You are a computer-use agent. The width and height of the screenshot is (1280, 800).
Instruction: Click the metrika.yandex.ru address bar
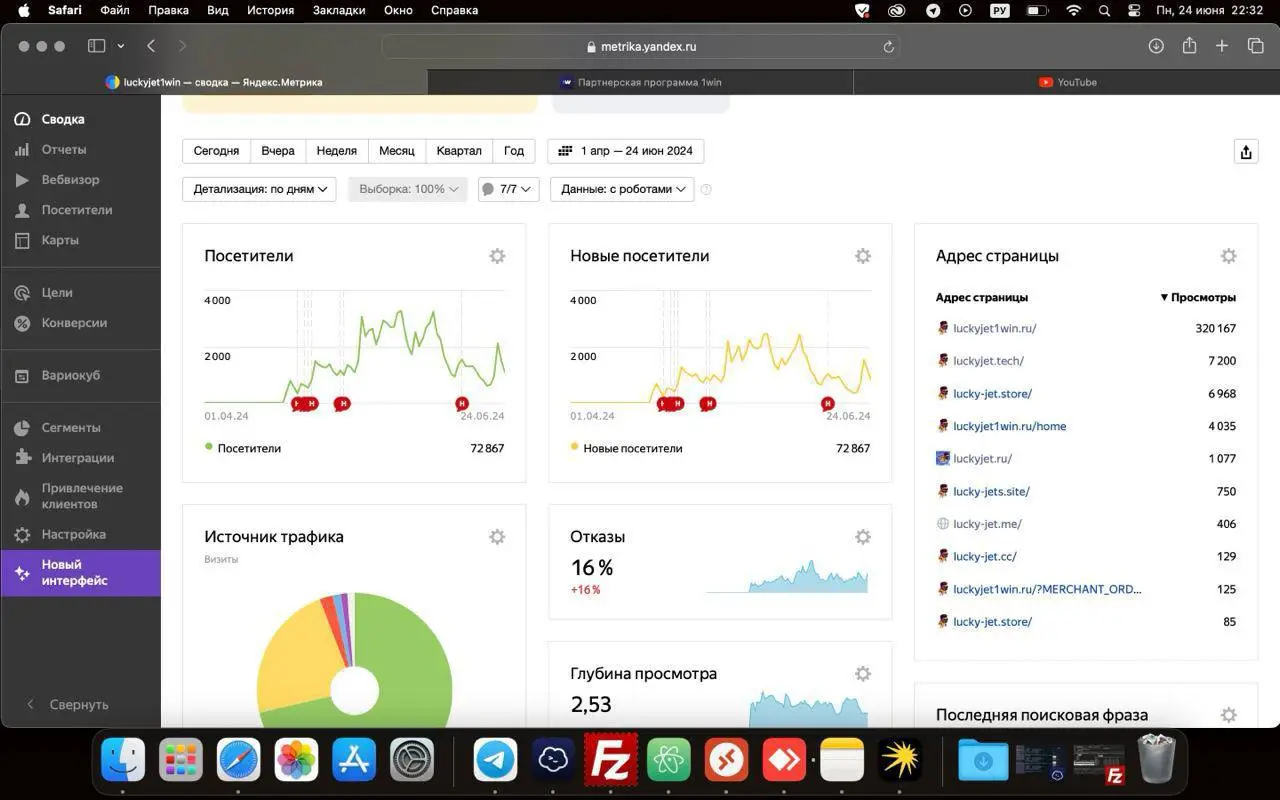pyautogui.click(x=641, y=46)
